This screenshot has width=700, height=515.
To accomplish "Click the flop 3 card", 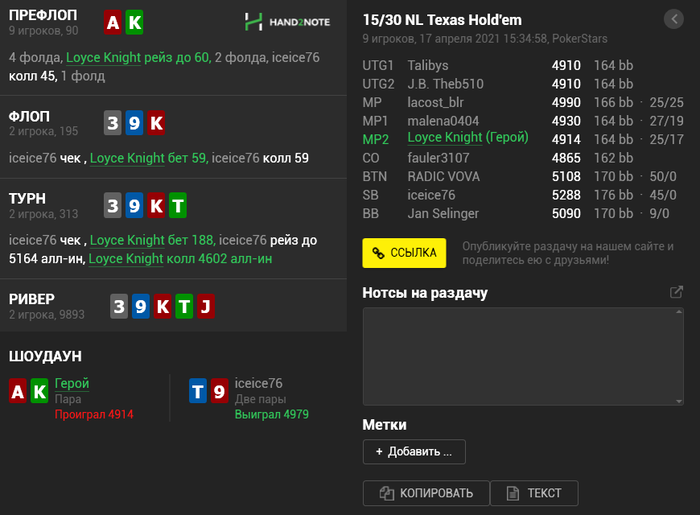I will coord(113,123).
